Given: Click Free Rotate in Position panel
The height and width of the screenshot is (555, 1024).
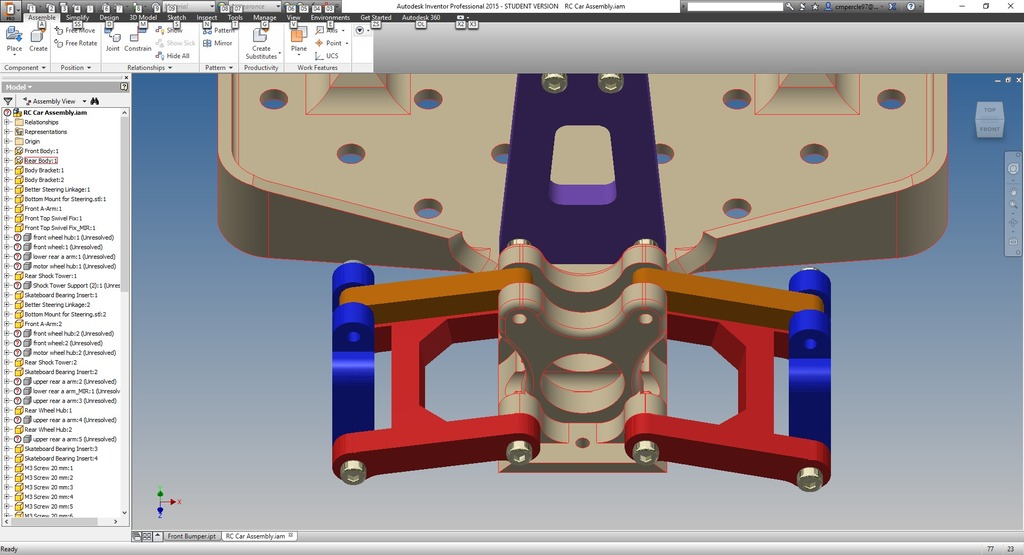Looking at the screenshot, I should [81, 43].
